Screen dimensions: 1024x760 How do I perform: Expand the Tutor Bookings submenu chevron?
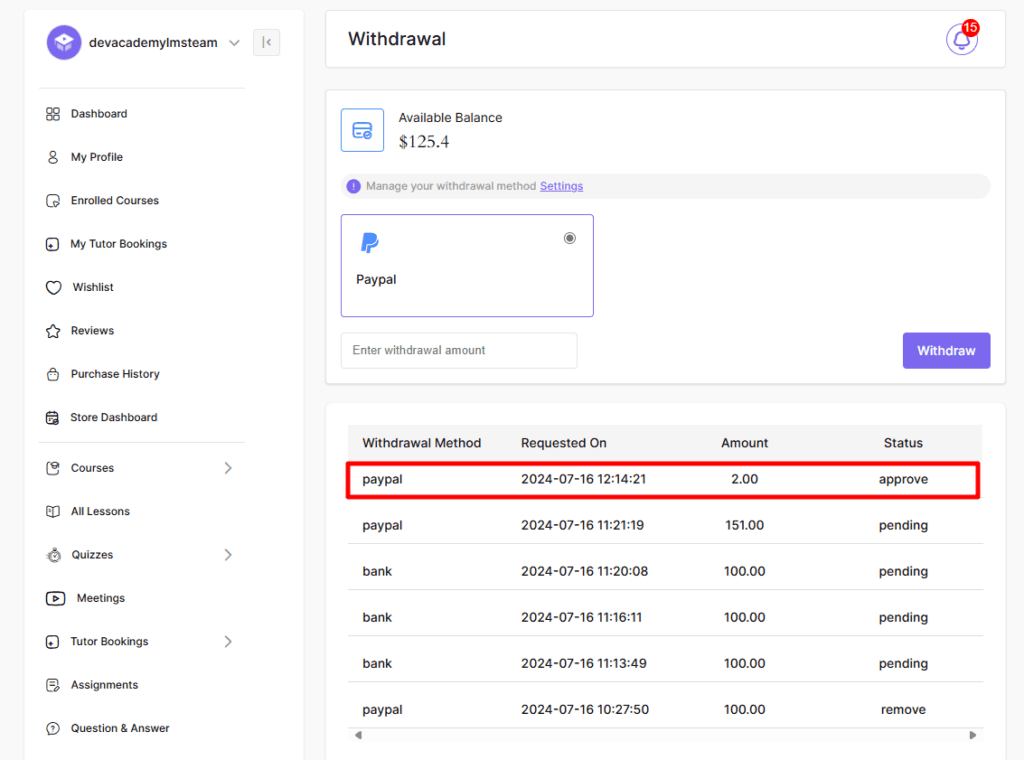228,642
